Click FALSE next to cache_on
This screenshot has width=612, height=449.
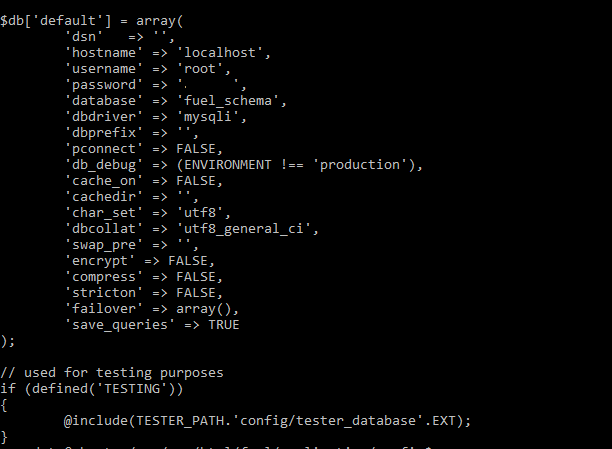(x=196, y=181)
